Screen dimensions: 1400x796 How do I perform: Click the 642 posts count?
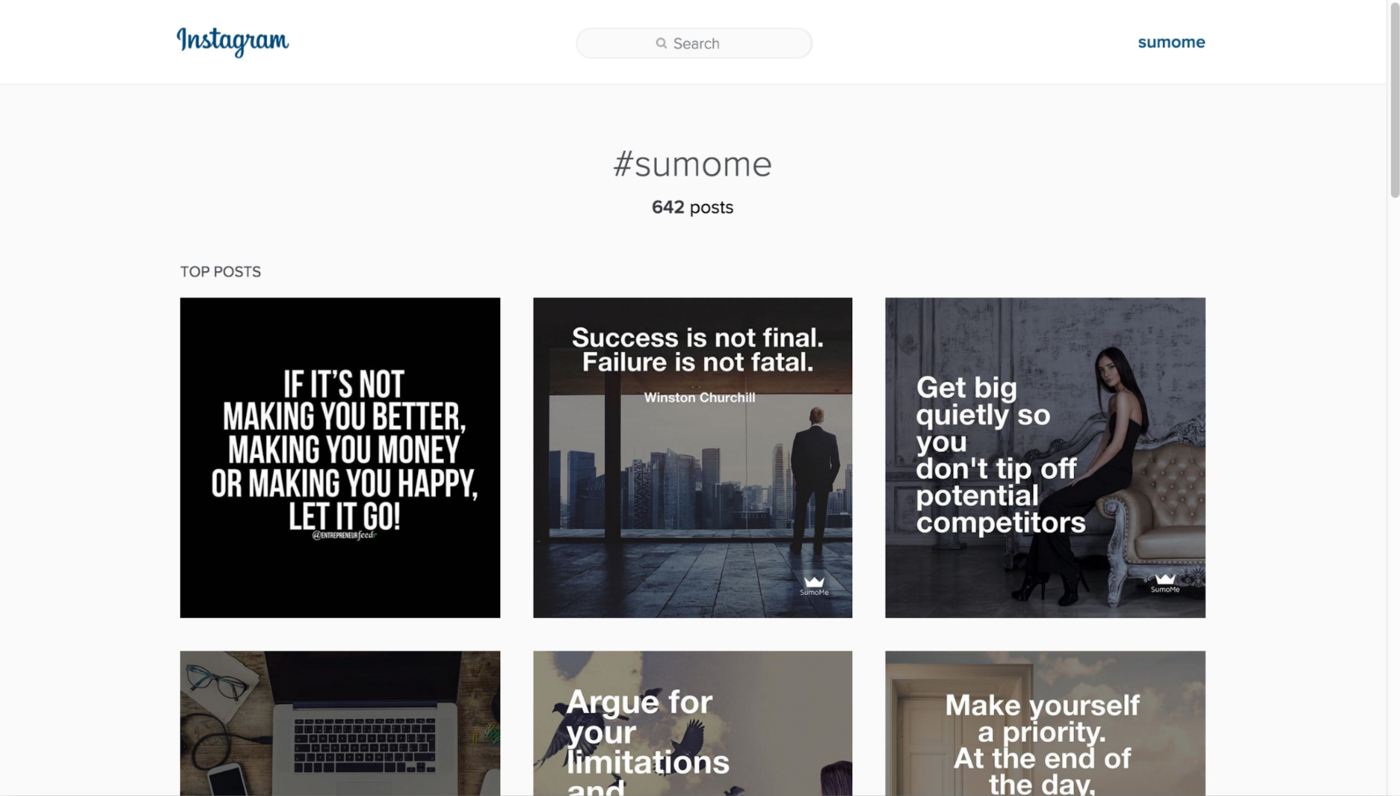coord(692,207)
